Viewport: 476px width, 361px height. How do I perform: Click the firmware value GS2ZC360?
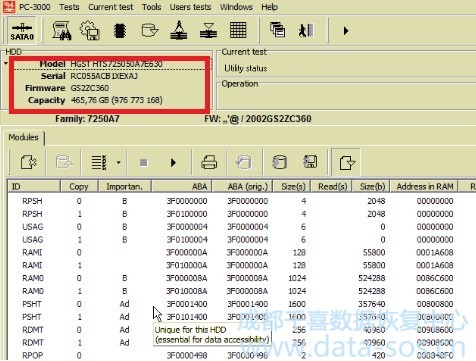90,88
